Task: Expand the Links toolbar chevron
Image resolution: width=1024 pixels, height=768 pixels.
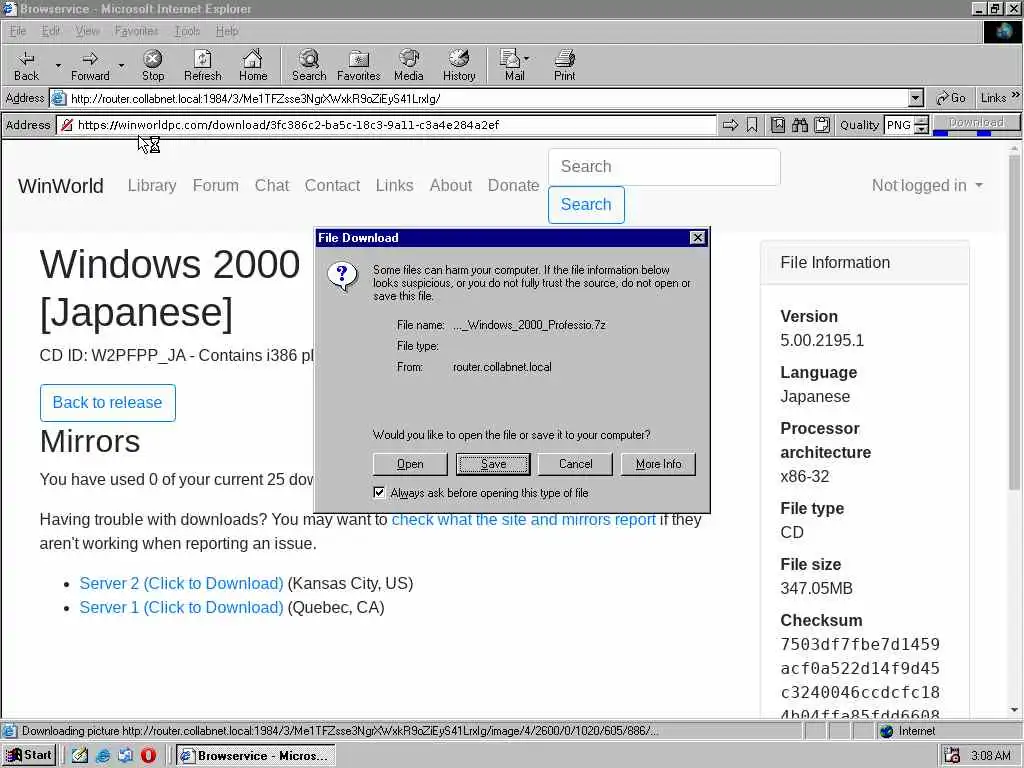Action: 1016,95
